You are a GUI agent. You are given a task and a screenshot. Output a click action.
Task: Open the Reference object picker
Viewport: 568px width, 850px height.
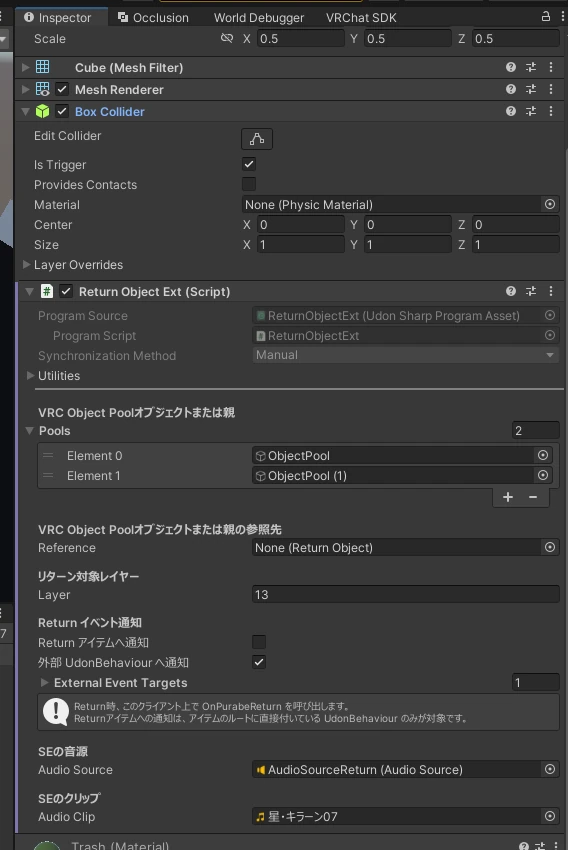(x=550, y=548)
